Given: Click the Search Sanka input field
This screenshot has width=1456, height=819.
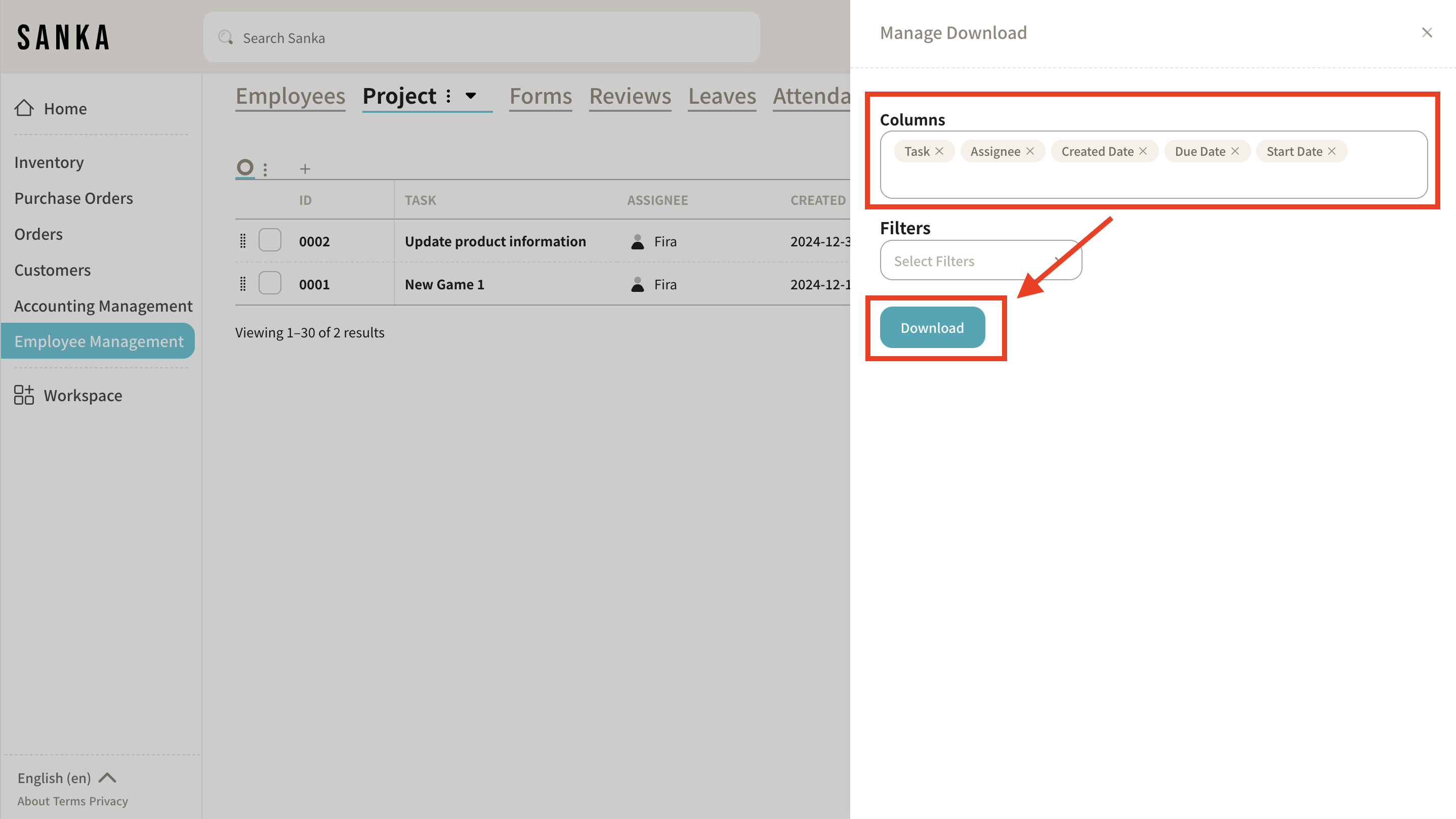Looking at the screenshot, I should 481,38.
